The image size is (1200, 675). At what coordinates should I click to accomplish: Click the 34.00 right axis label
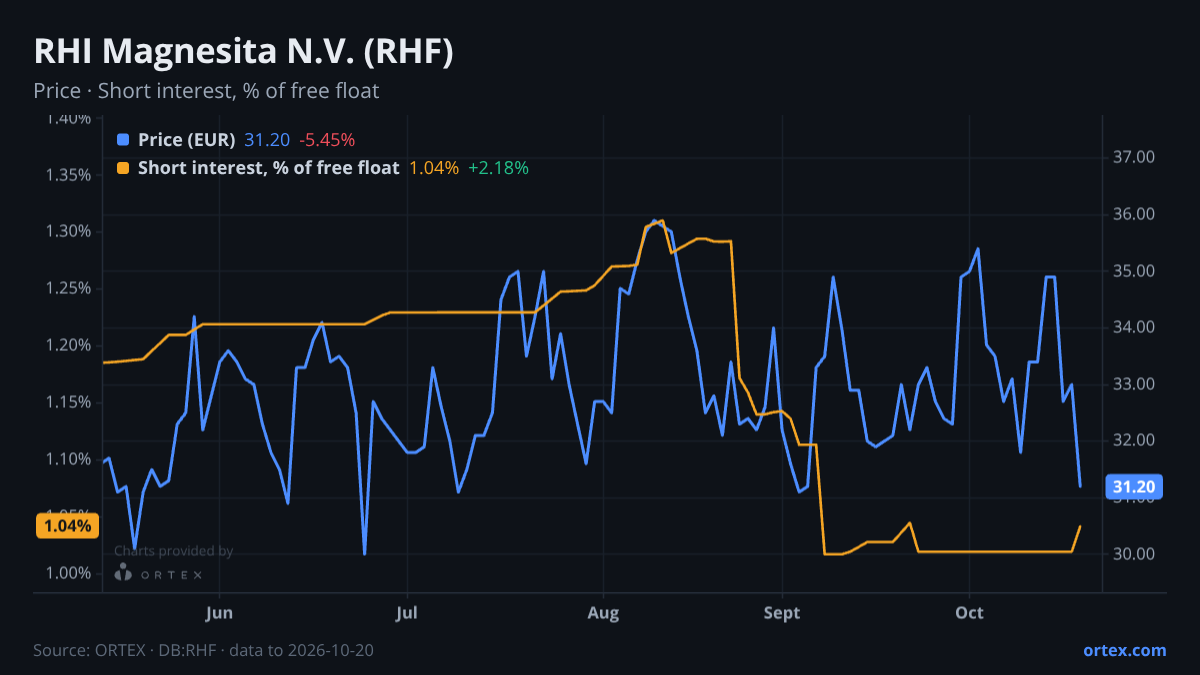tap(1134, 327)
